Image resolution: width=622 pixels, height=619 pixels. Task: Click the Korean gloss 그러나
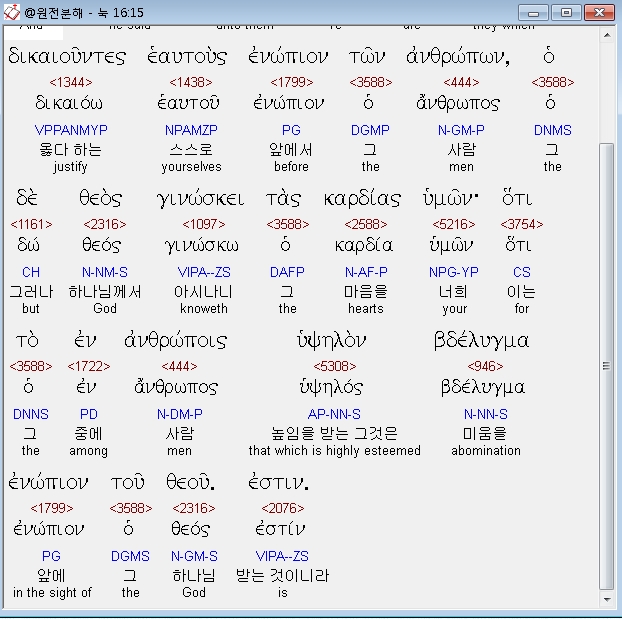coord(31,292)
